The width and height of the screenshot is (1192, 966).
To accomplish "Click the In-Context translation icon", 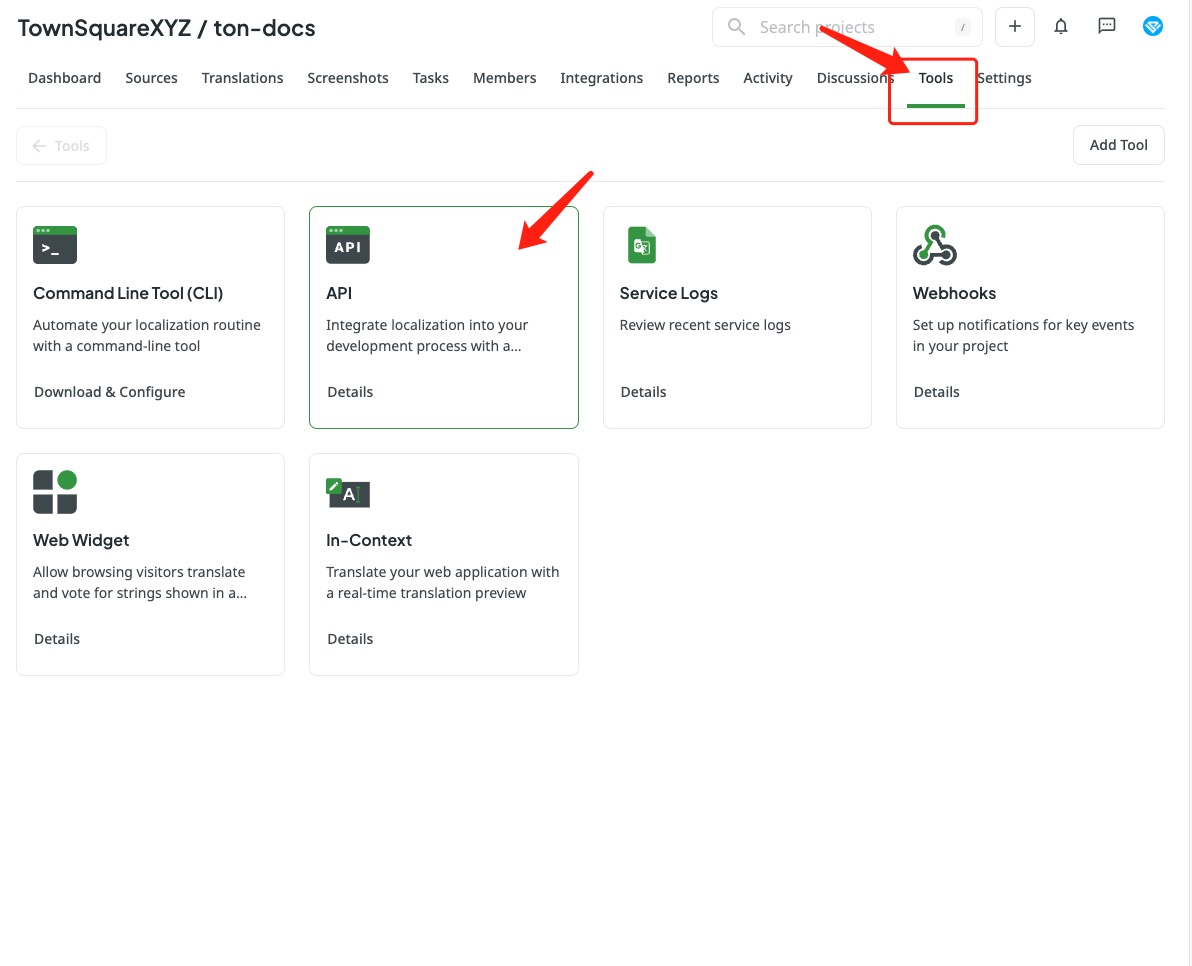I will point(347,493).
